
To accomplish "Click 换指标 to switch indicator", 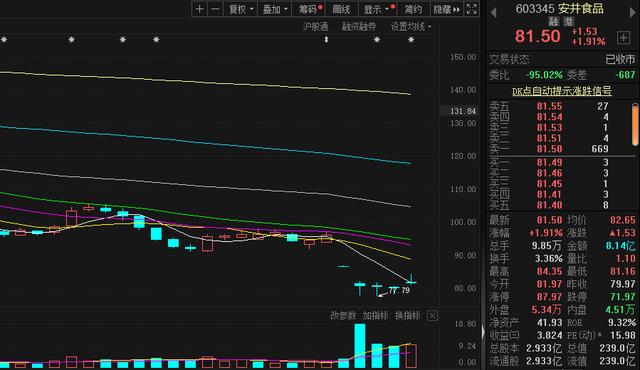I will (x=407, y=315).
